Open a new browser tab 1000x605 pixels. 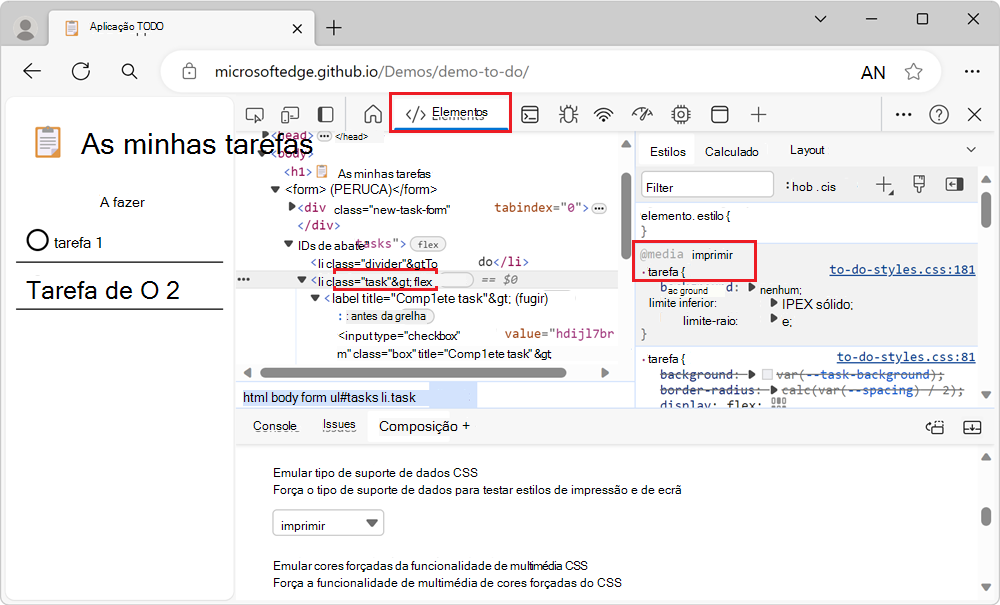334,28
